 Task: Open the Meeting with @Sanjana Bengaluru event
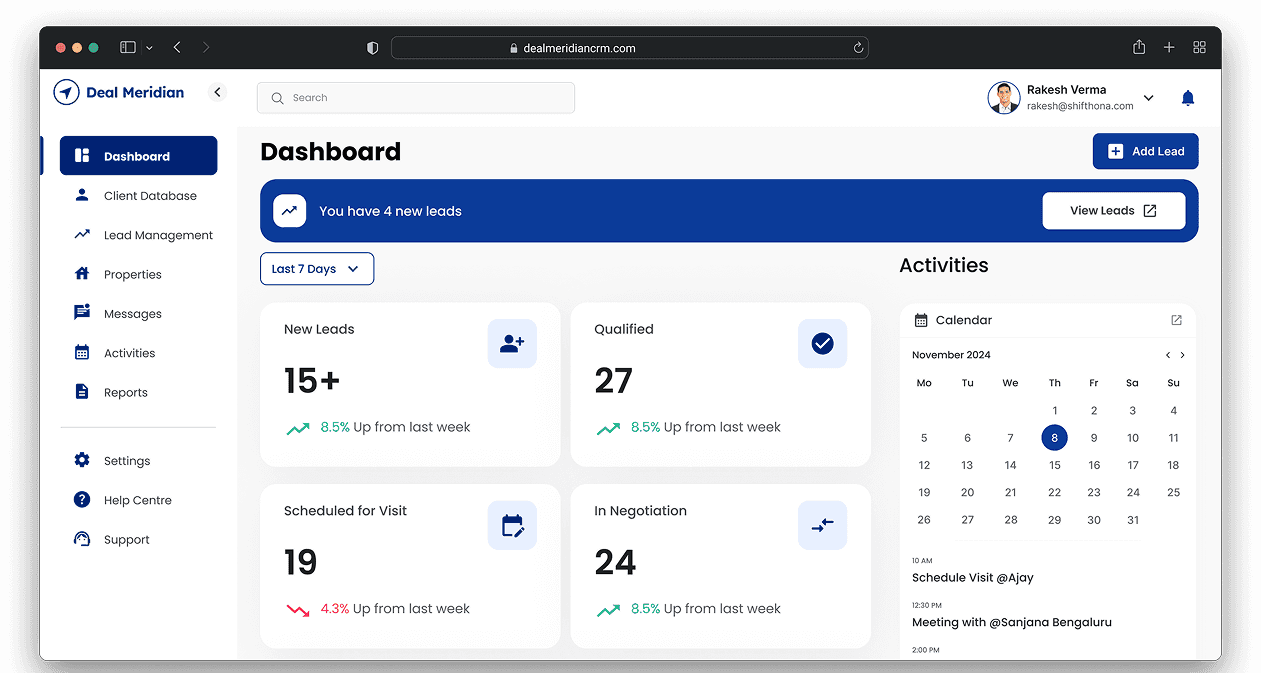(x=1012, y=622)
